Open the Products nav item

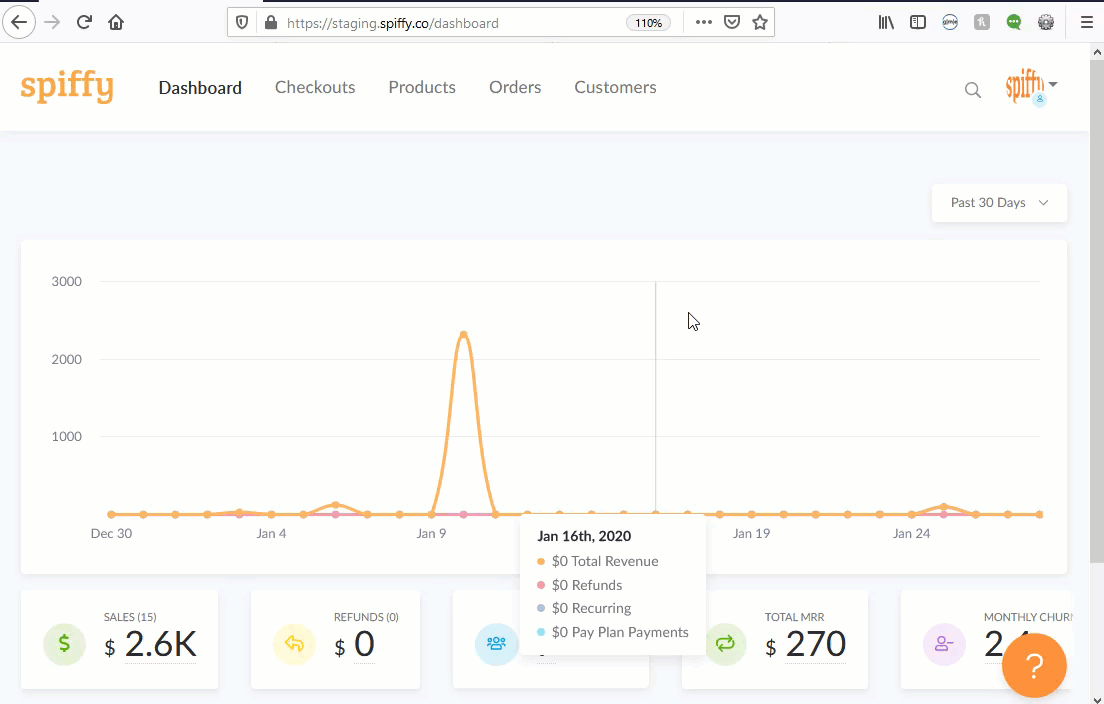422,87
